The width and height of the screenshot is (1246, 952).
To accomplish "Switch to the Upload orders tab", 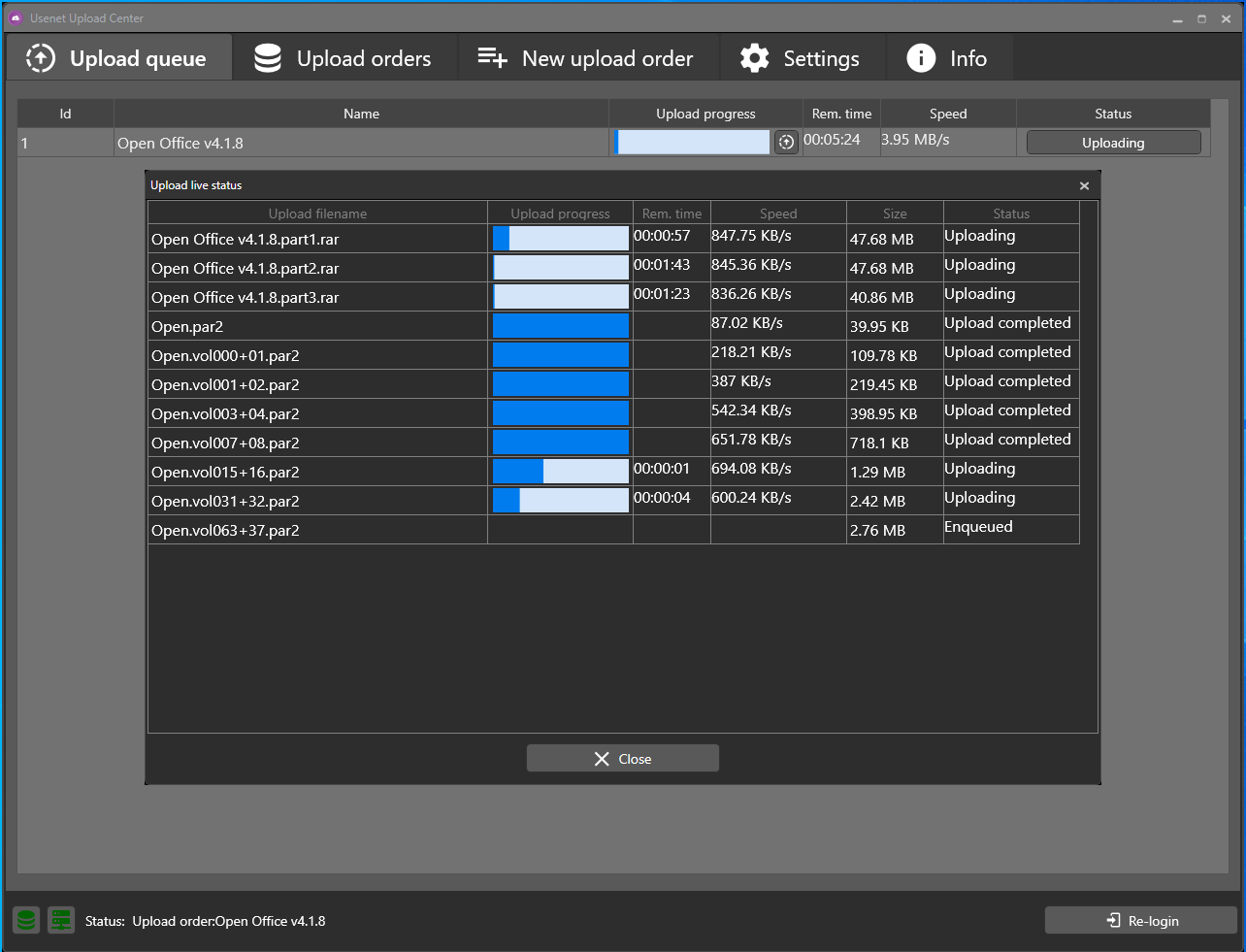I will click(344, 57).
